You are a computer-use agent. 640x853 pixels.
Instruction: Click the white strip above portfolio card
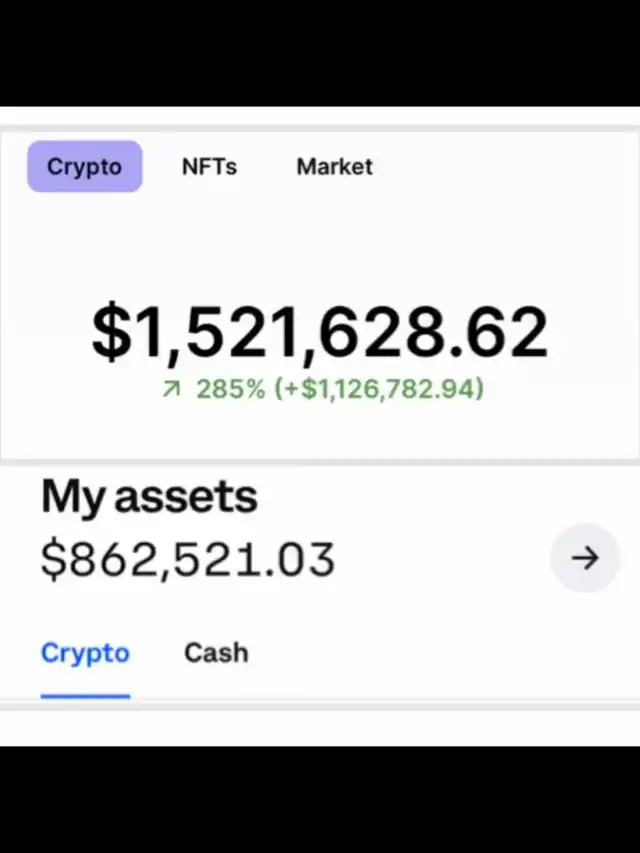point(320,116)
